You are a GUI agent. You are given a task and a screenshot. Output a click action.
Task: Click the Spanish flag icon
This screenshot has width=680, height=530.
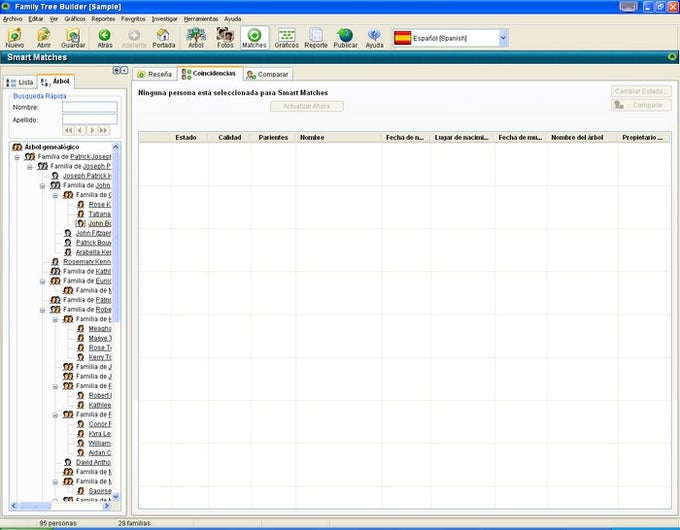(x=402, y=38)
